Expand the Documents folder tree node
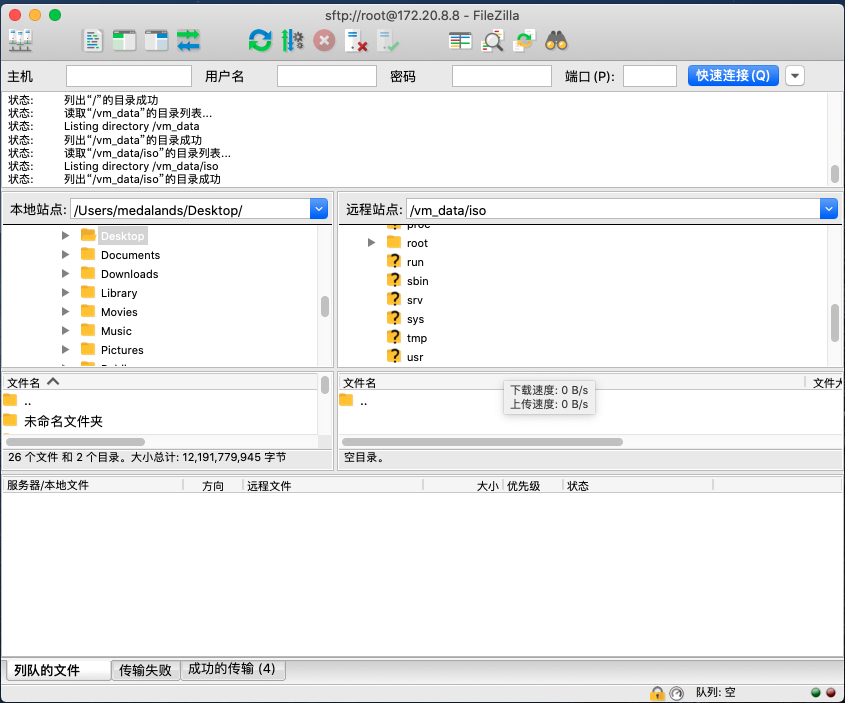Screen dimensions: 845x703 (65, 254)
